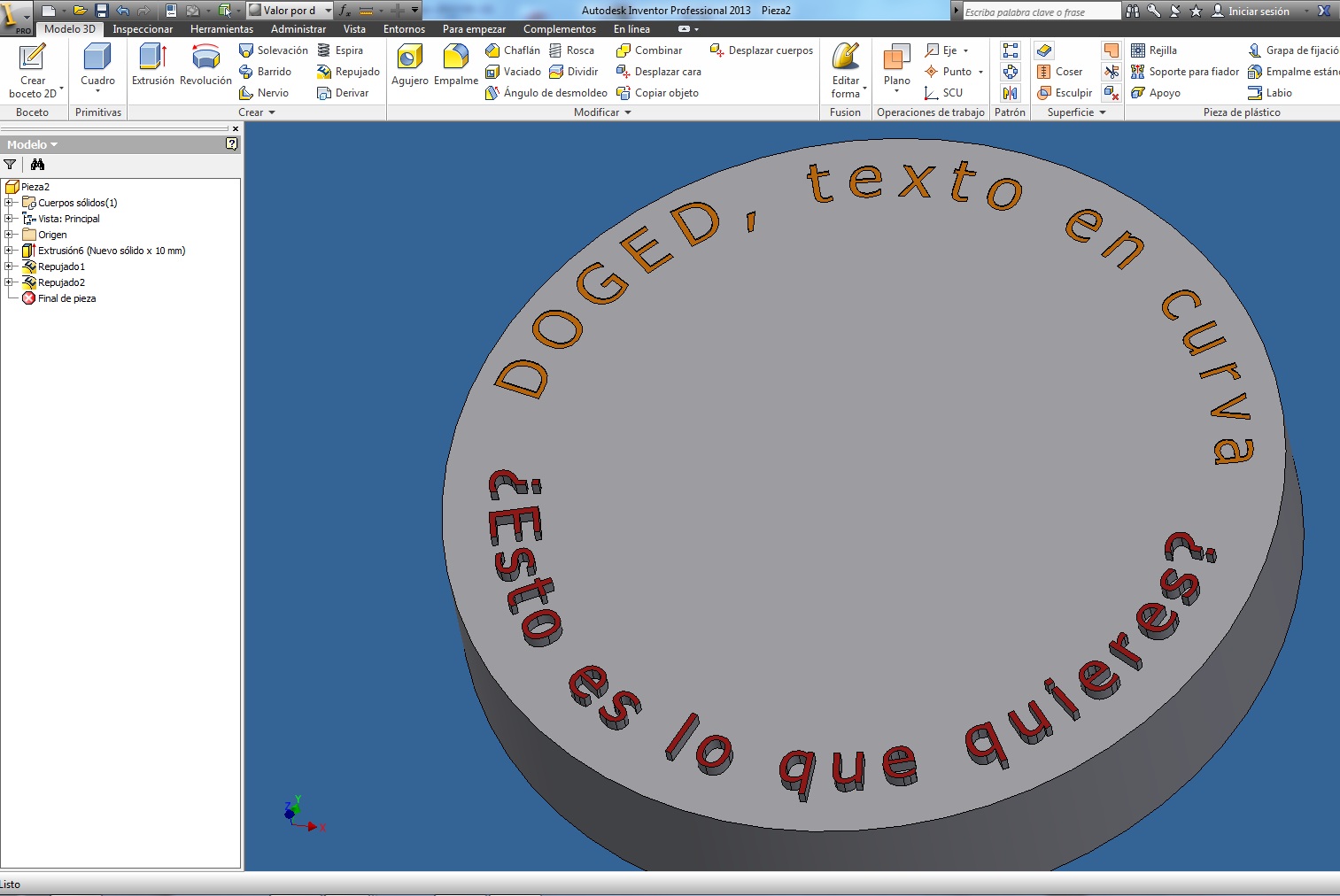The image size is (1340, 896).
Task: Select circular pattern tool in Patrón
Action: (x=1011, y=72)
